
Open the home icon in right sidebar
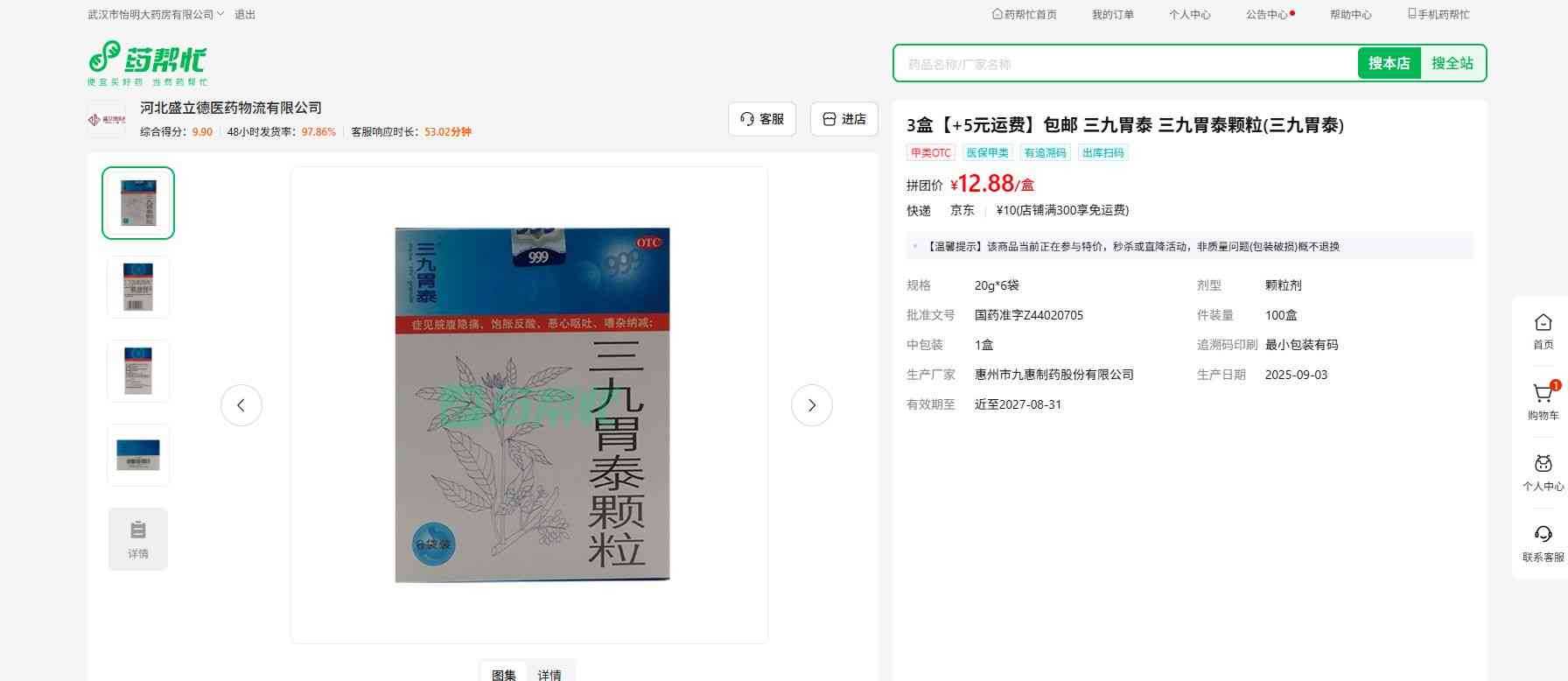pyautogui.click(x=1543, y=323)
